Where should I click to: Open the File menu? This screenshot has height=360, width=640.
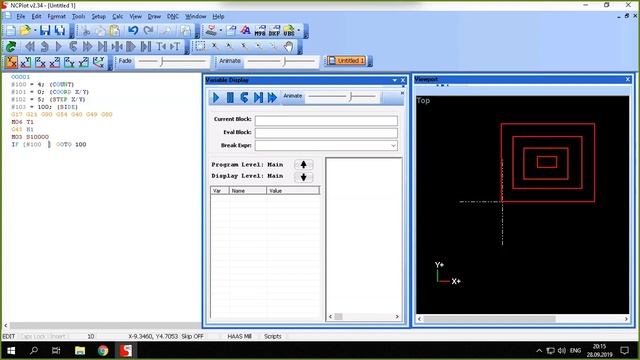point(20,16)
